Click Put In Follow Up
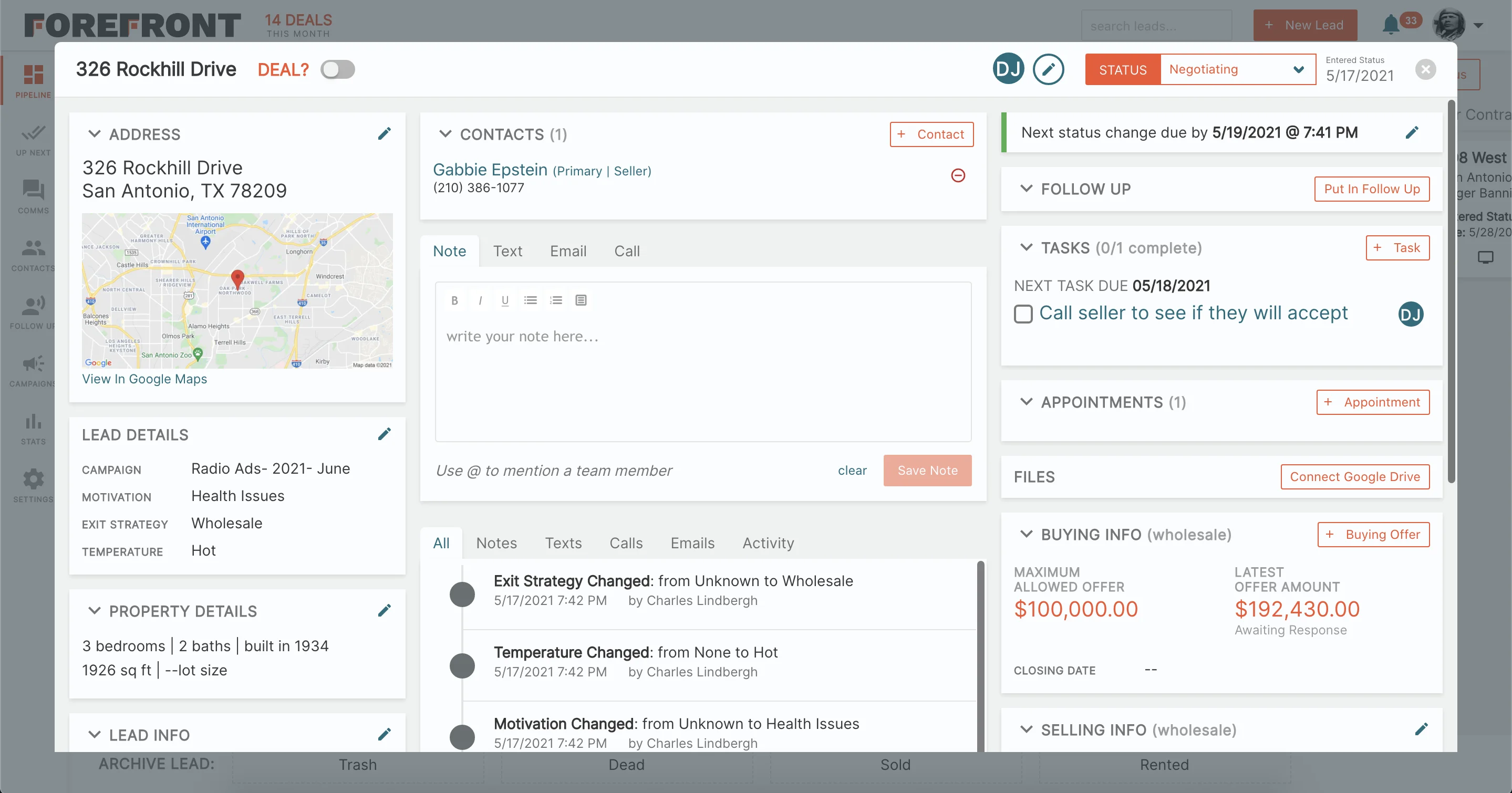The image size is (1512, 793). pyautogui.click(x=1372, y=189)
